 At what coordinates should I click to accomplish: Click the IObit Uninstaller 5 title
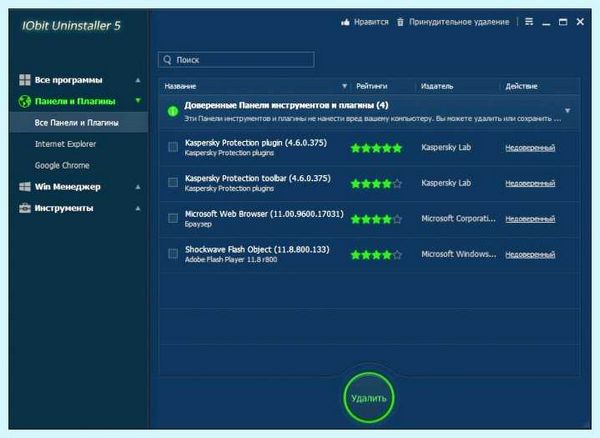coord(71,26)
